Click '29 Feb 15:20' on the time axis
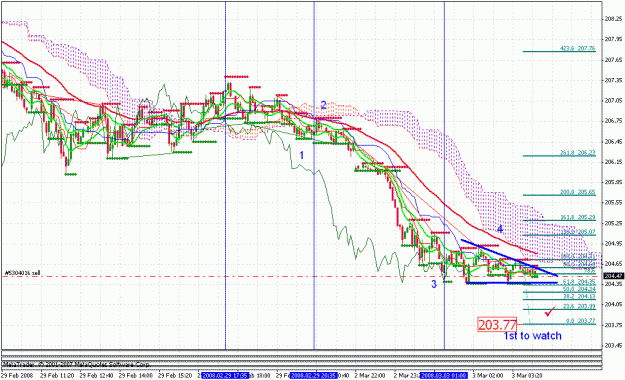625x380 pixels. (175, 376)
